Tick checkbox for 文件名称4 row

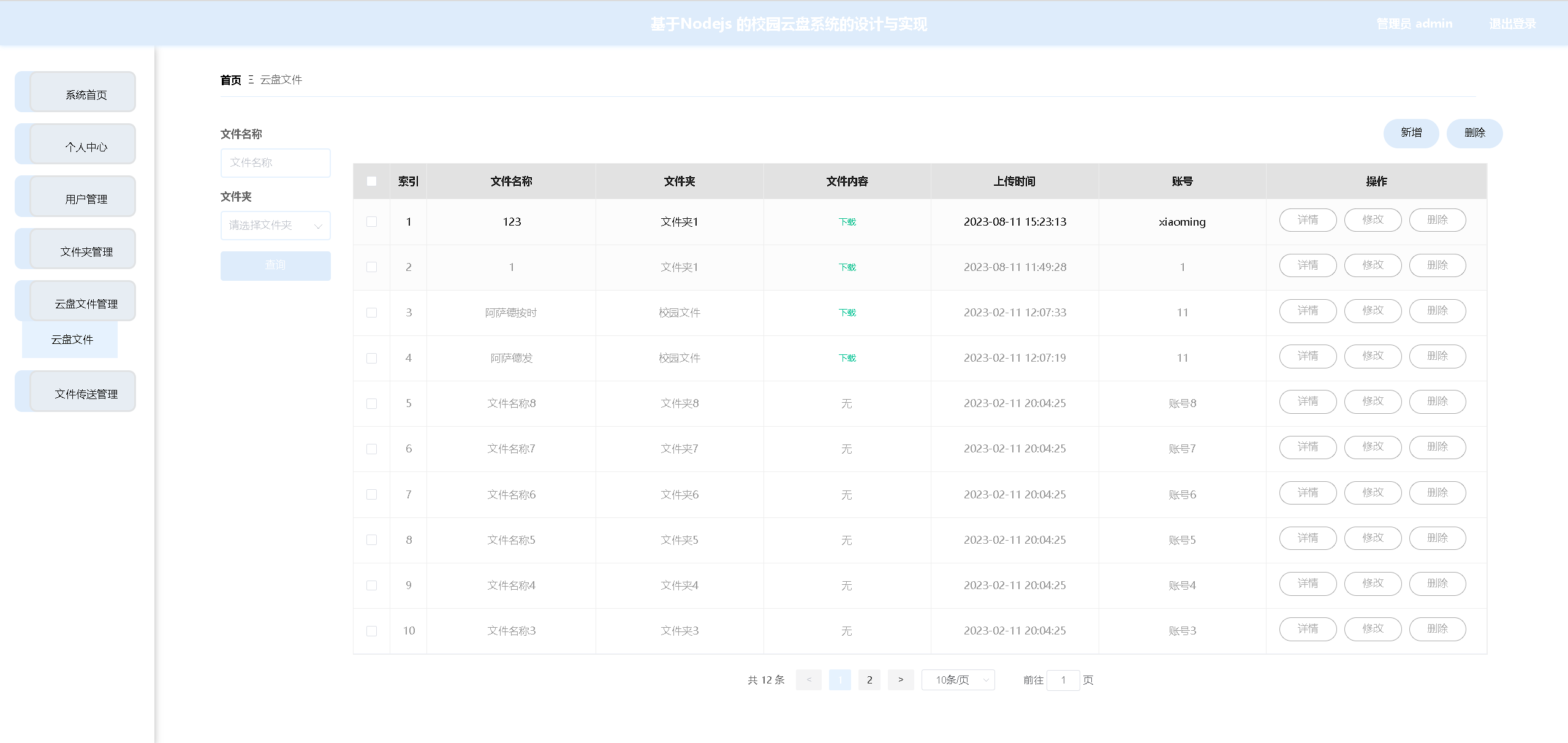[x=371, y=585]
